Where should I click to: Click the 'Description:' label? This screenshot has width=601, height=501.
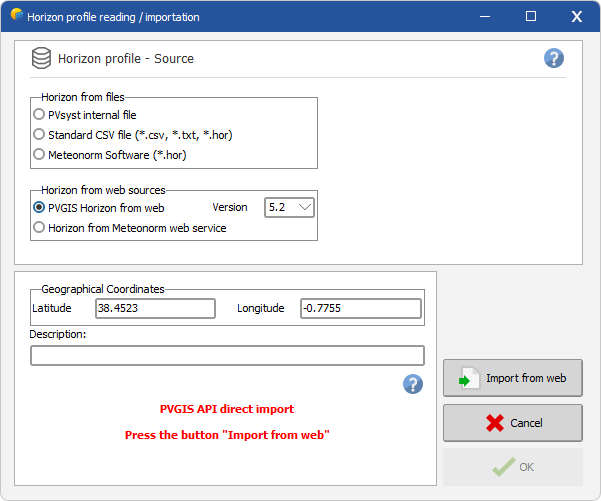pyautogui.click(x=57, y=334)
